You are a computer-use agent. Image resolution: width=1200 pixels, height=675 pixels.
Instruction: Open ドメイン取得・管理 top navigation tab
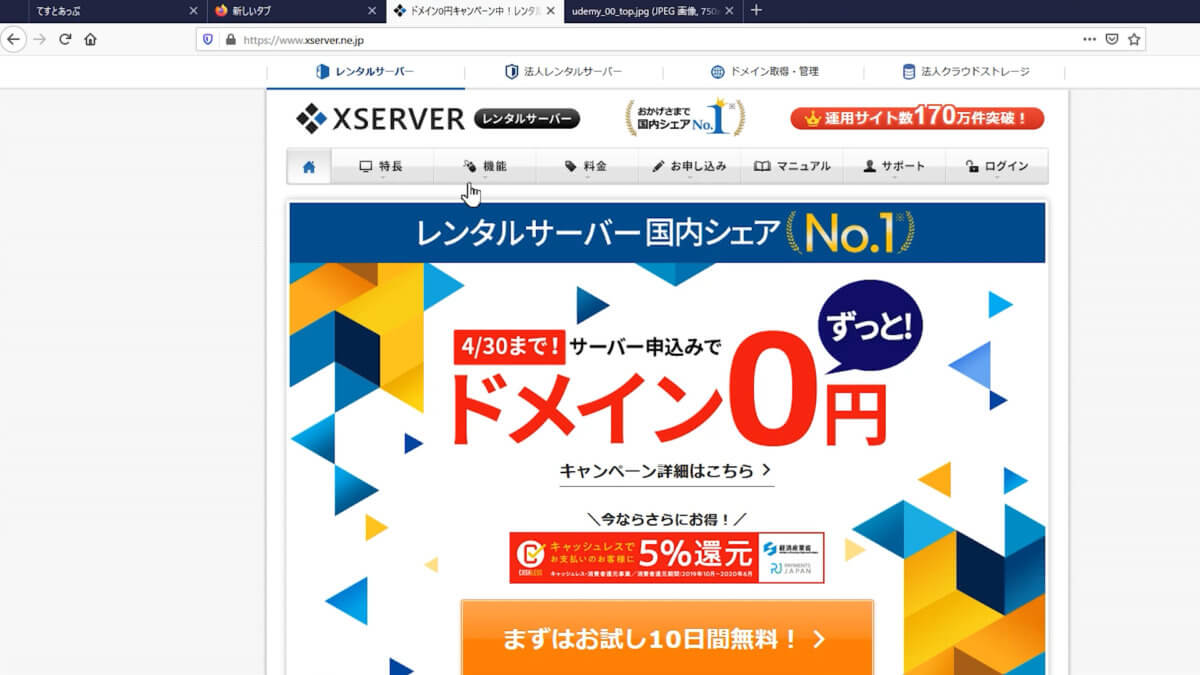[x=764, y=72]
